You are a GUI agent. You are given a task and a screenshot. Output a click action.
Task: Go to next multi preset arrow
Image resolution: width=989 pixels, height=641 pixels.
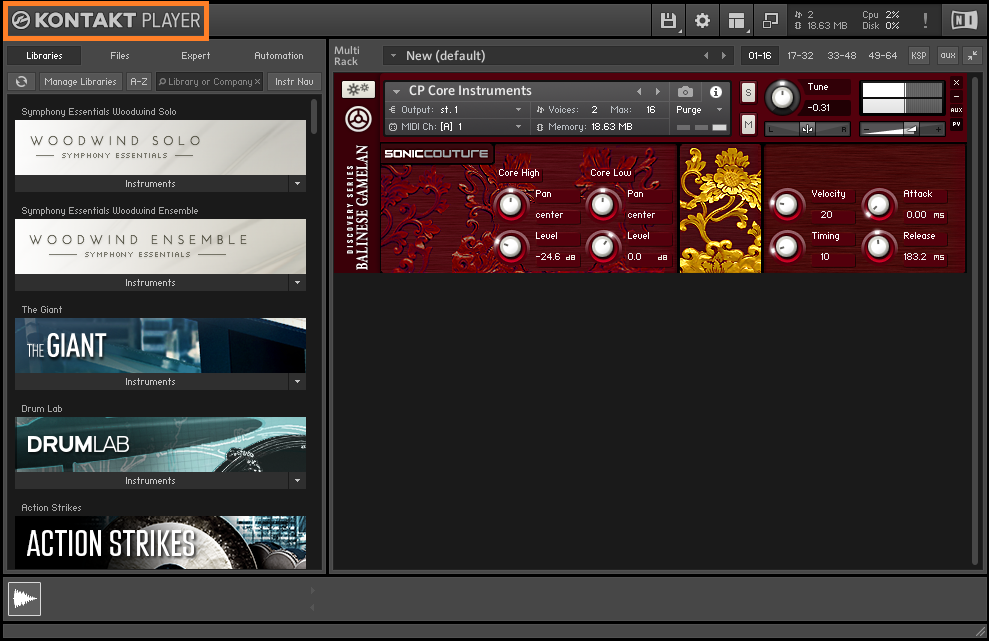click(x=723, y=56)
